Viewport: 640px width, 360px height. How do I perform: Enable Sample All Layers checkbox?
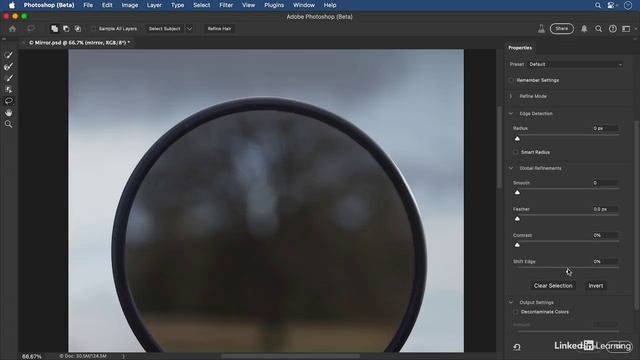click(x=93, y=29)
